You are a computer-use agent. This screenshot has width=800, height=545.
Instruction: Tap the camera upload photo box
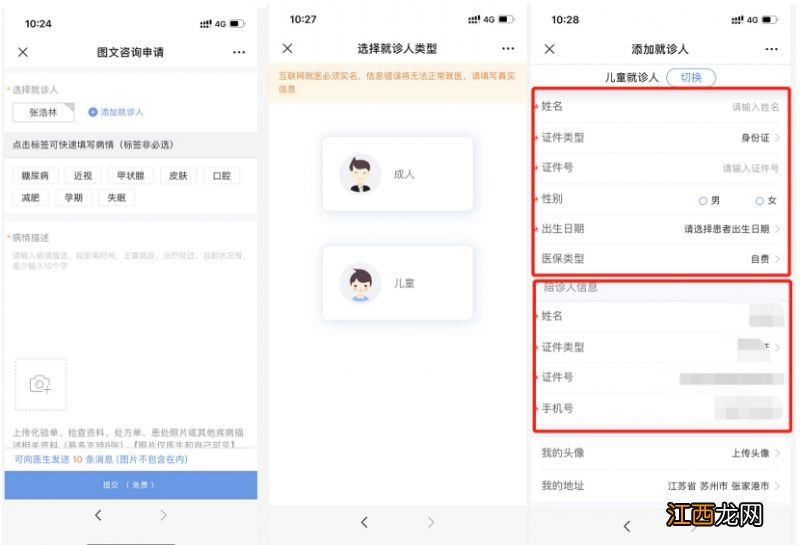tap(40, 384)
